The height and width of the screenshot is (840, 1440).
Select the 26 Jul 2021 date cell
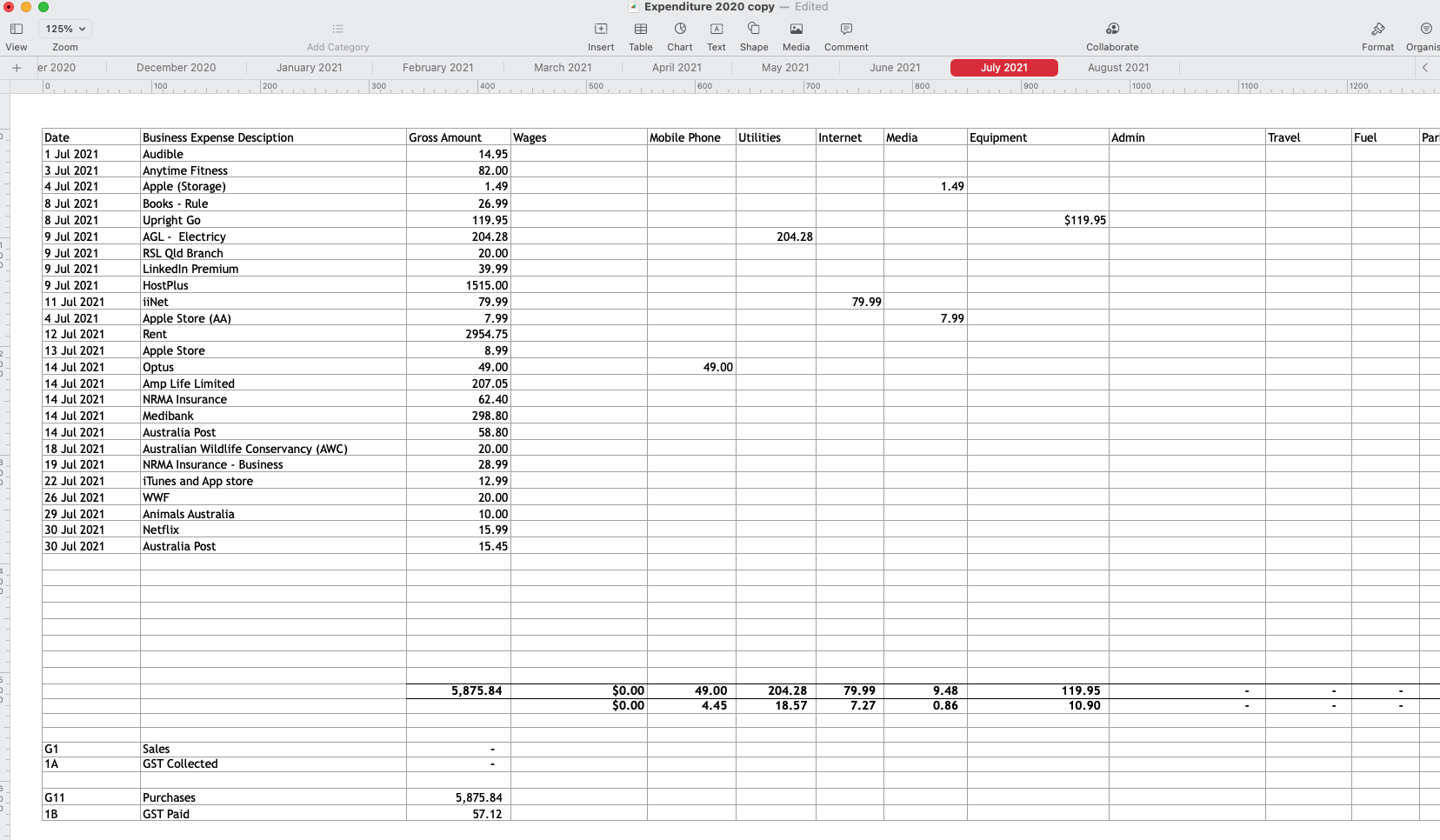click(91, 497)
